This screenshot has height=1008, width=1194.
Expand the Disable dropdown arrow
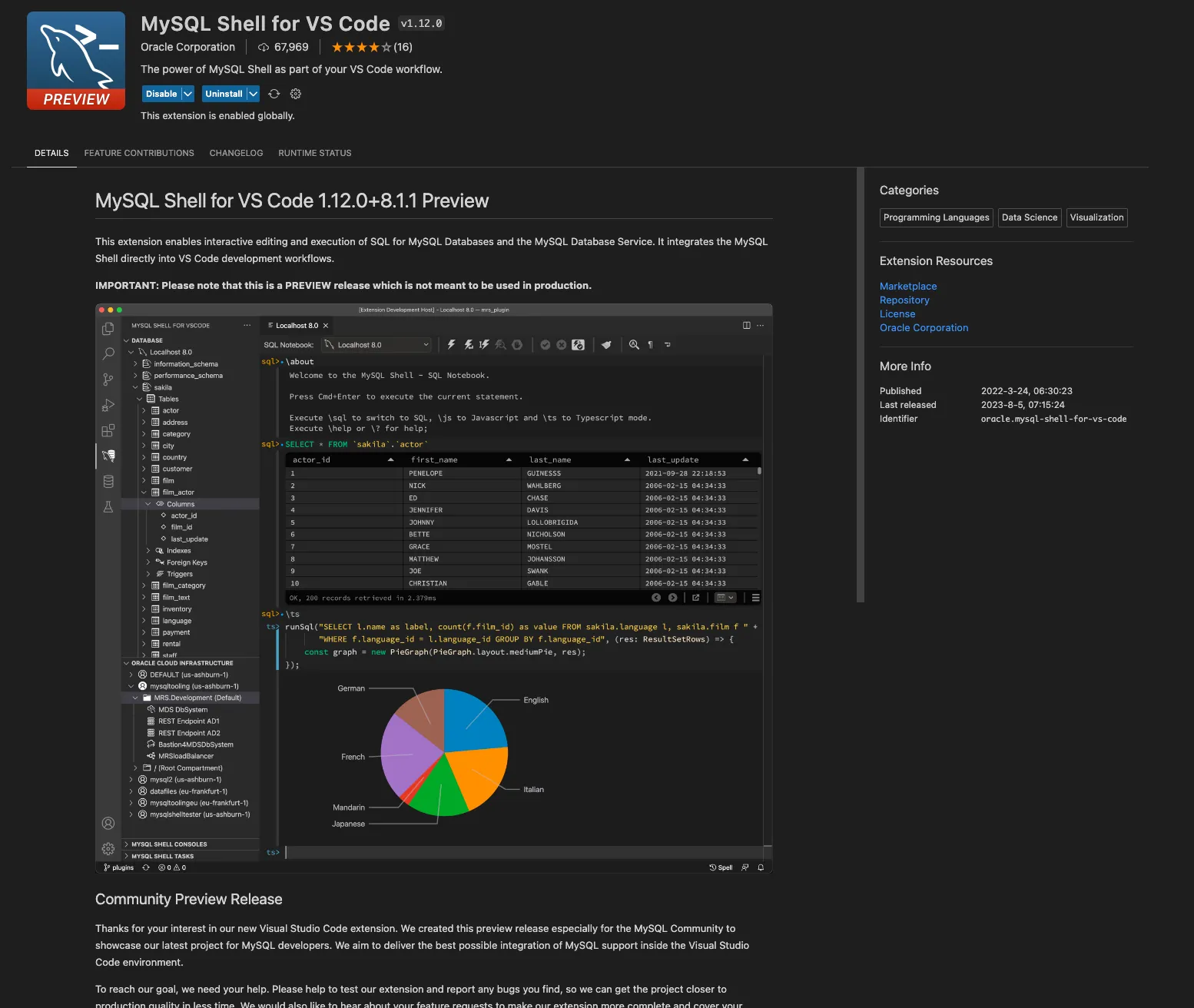187,94
